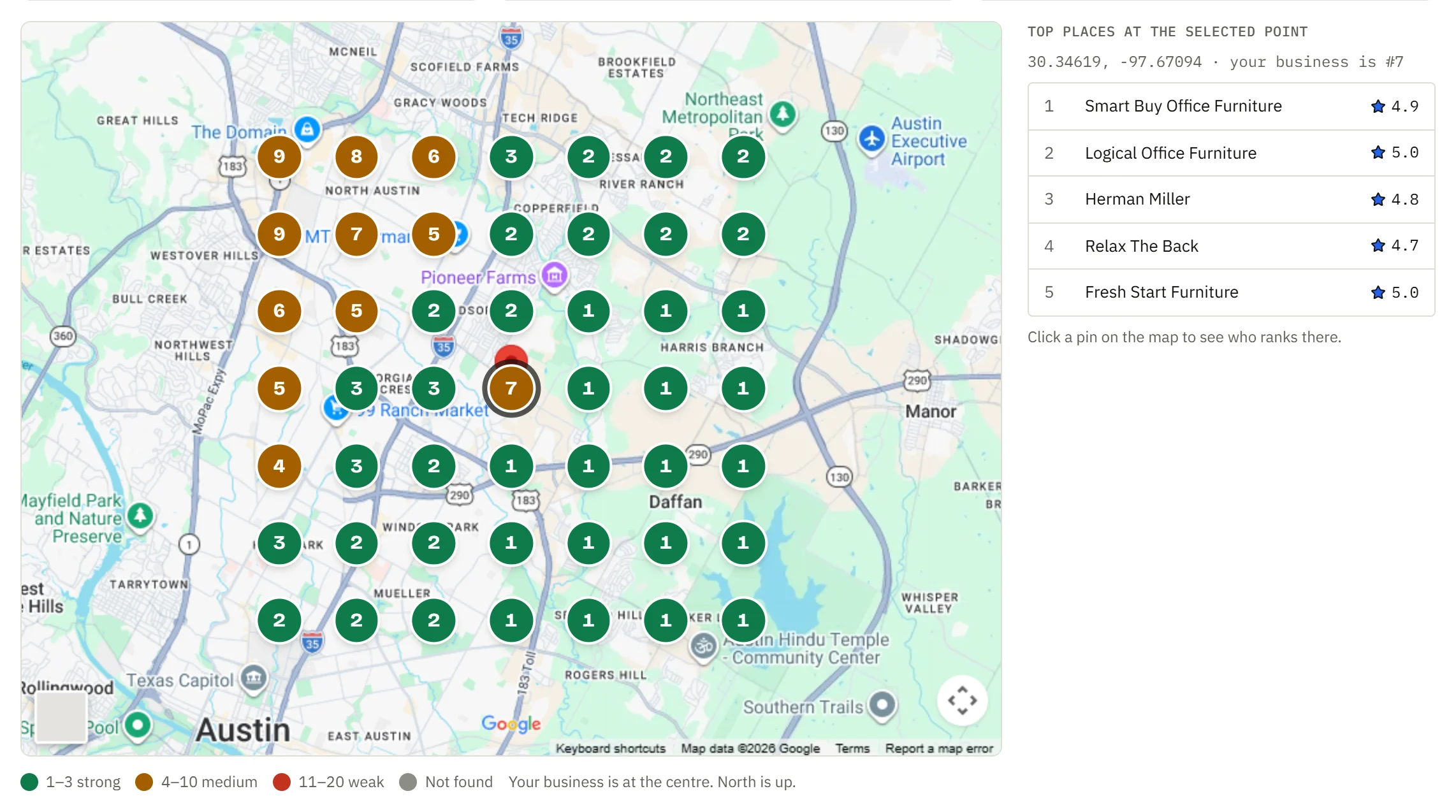Click the Daffan map label
The image size is (1456, 812).
click(676, 502)
